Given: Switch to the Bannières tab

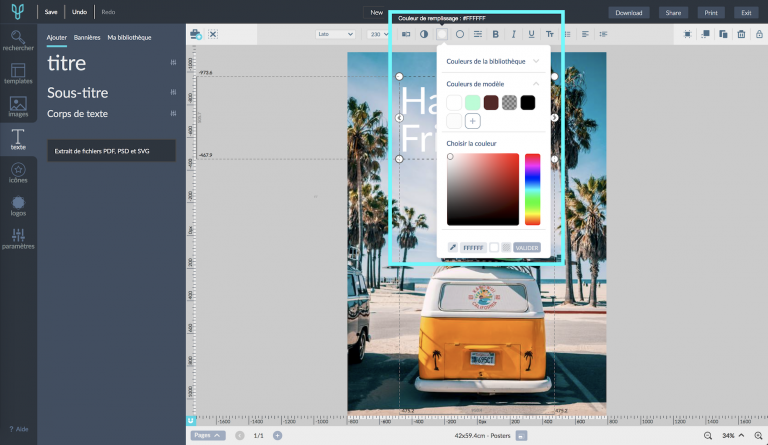Looking at the screenshot, I should click(x=87, y=37).
